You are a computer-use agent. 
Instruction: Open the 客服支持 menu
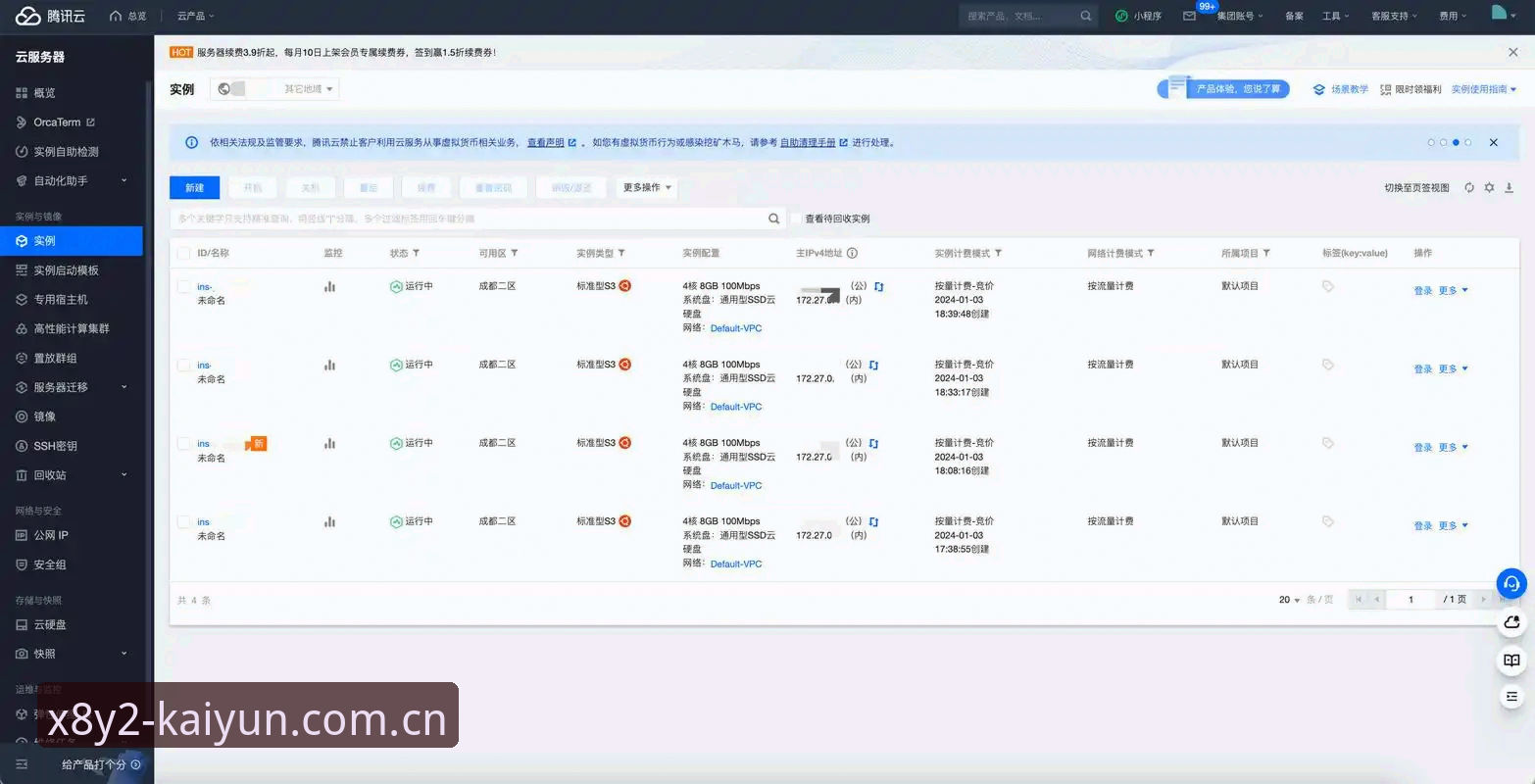1395,16
